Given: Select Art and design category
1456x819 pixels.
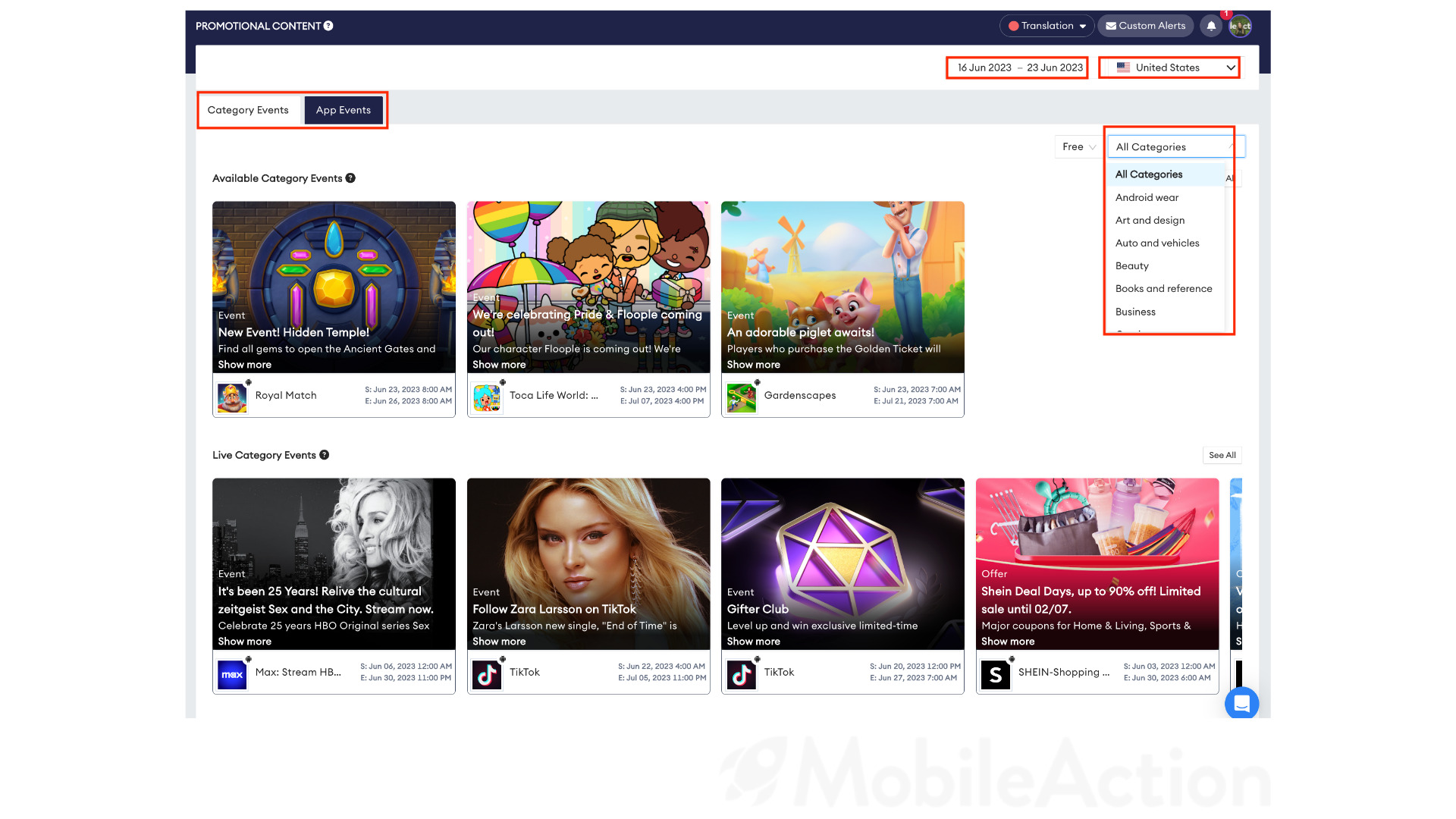Looking at the screenshot, I should pyautogui.click(x=1166, y=220).
